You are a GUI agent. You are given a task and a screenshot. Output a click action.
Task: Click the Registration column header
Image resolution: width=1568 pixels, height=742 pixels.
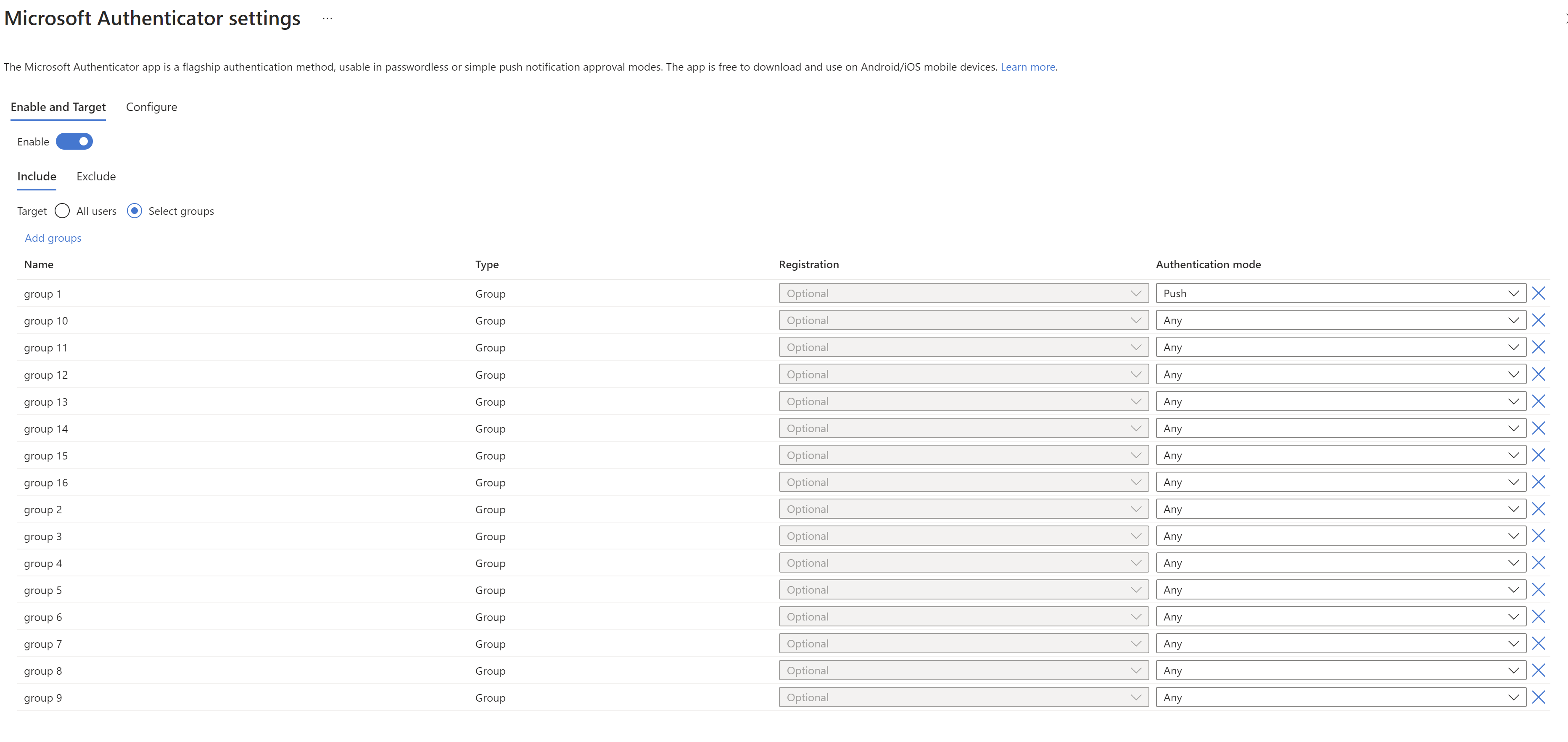[x=809, y=265]
